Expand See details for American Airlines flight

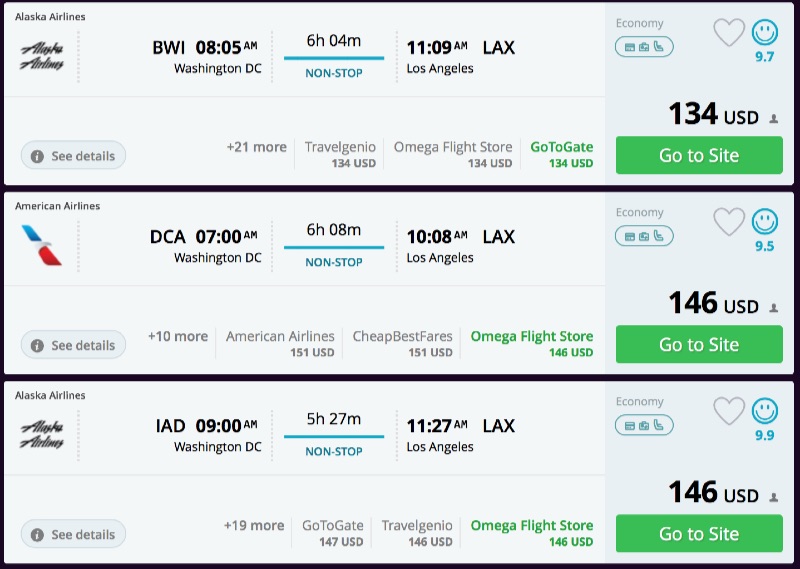tap(73, 345)
